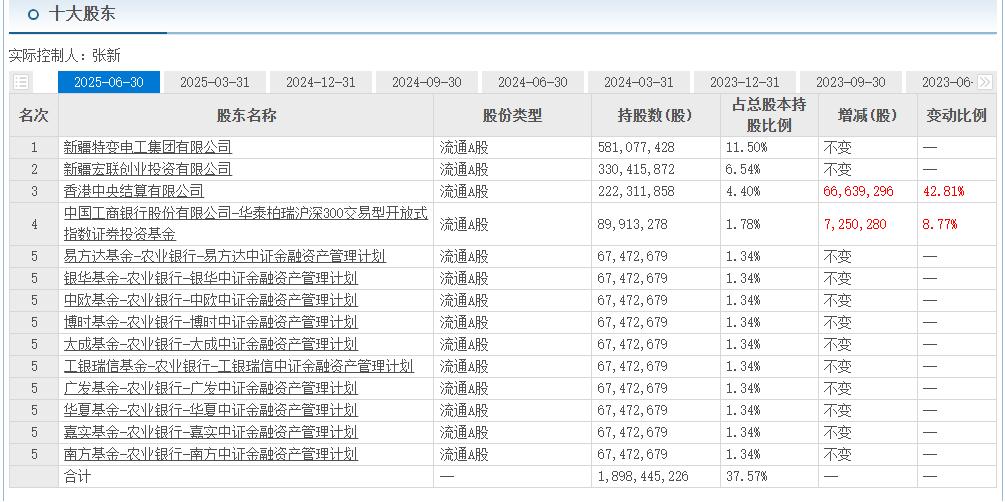
Task: Click the double-arrow to show more dates
Action: 985,82
